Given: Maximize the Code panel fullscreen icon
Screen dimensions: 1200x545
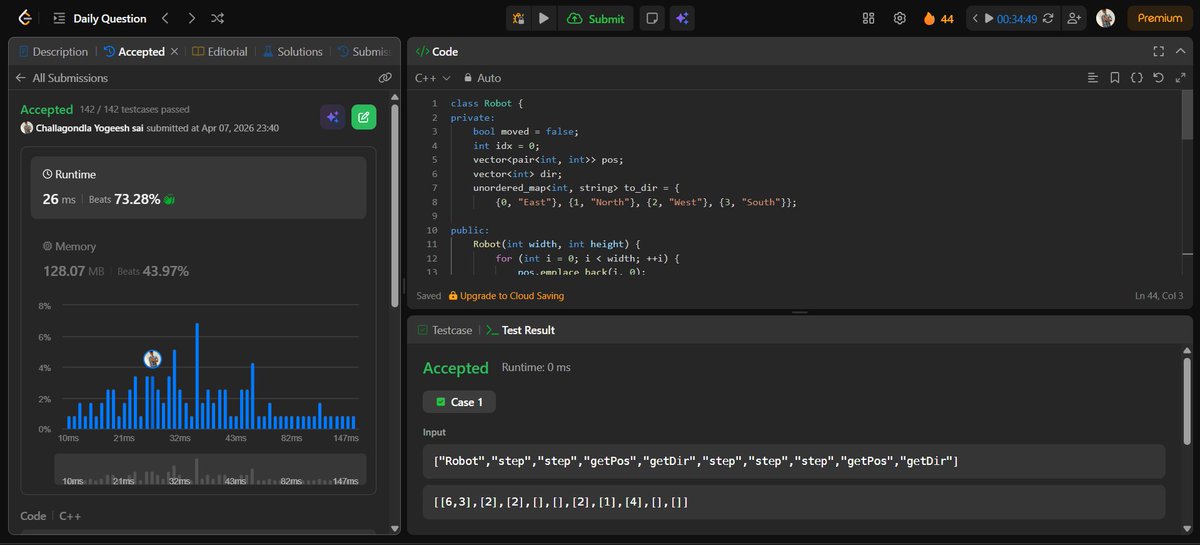Looking at the screenshot, I should click(1158, 51).
